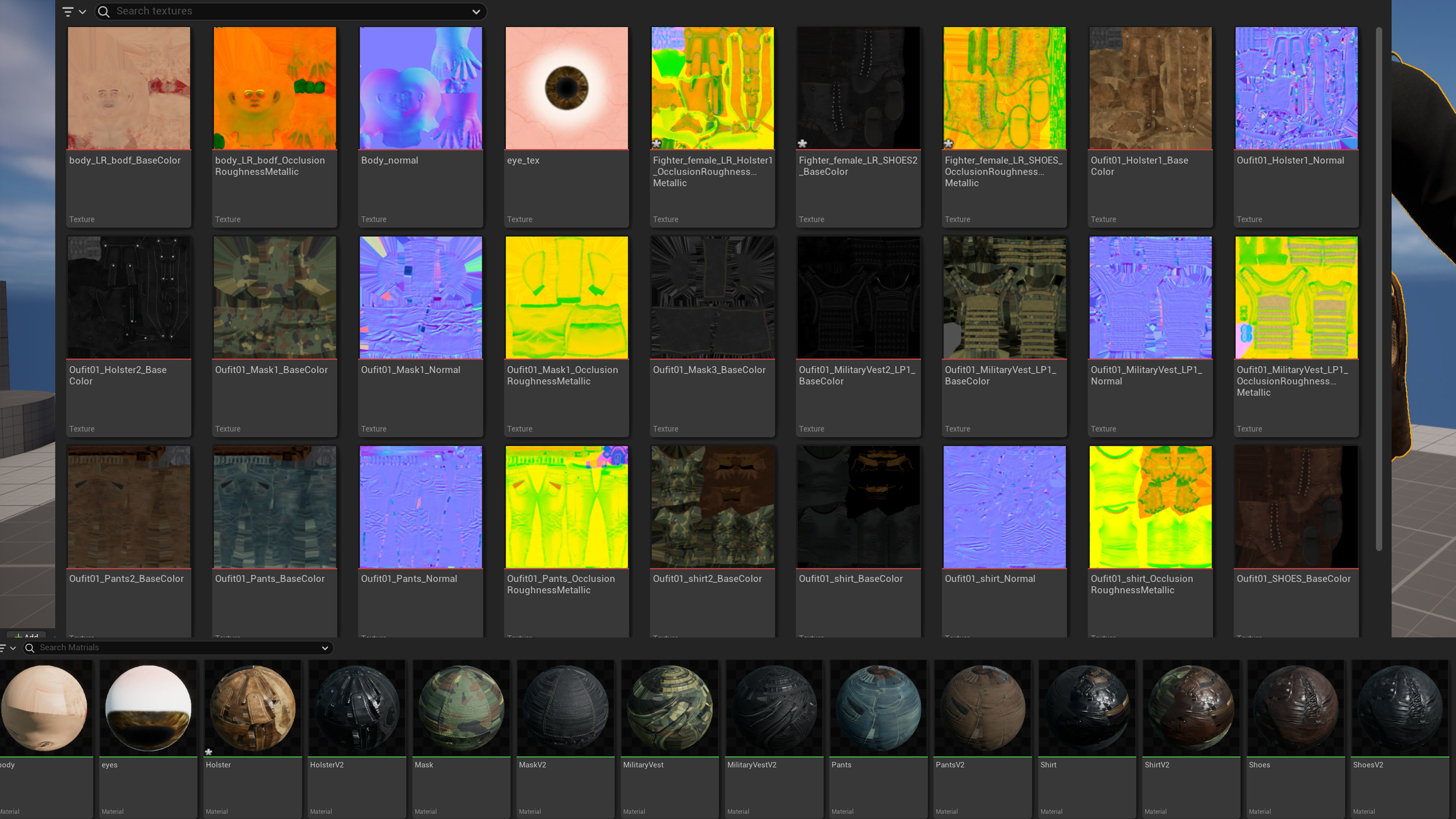
Task: Select the PantsV2 material sphere
Action: tap(982, 708)
